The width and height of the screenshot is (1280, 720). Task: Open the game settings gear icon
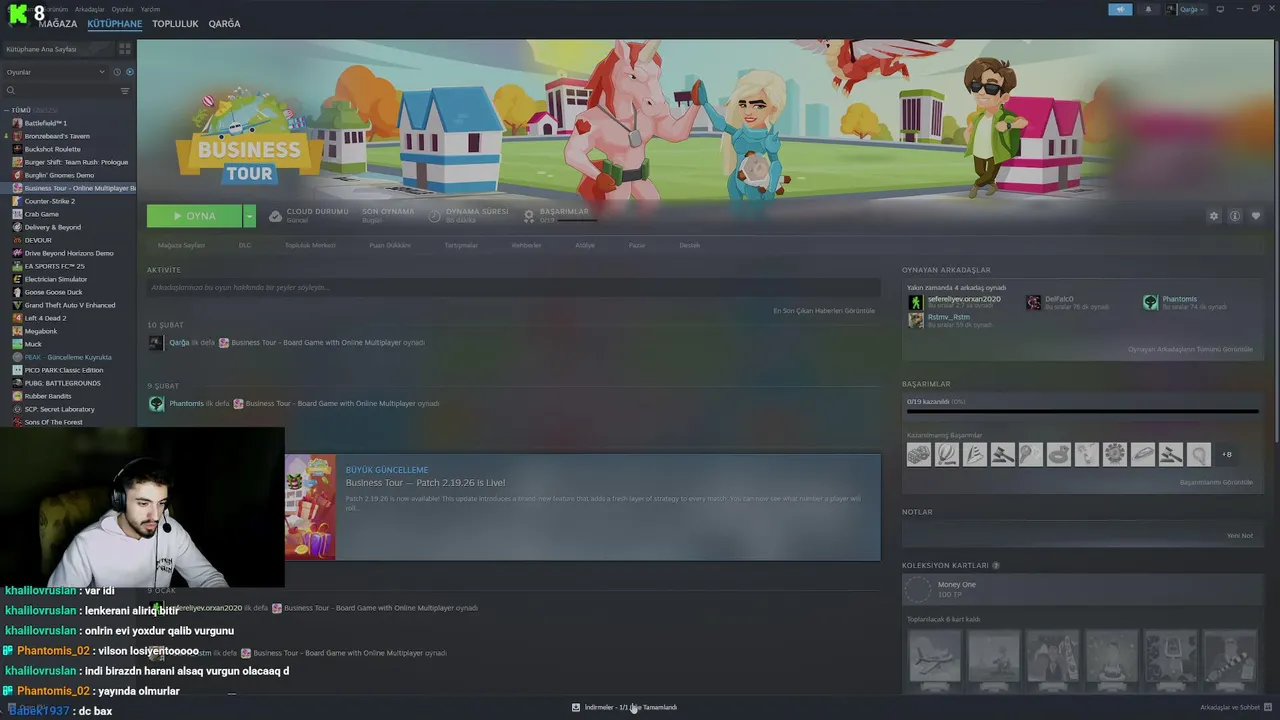tap(1214, 216)
